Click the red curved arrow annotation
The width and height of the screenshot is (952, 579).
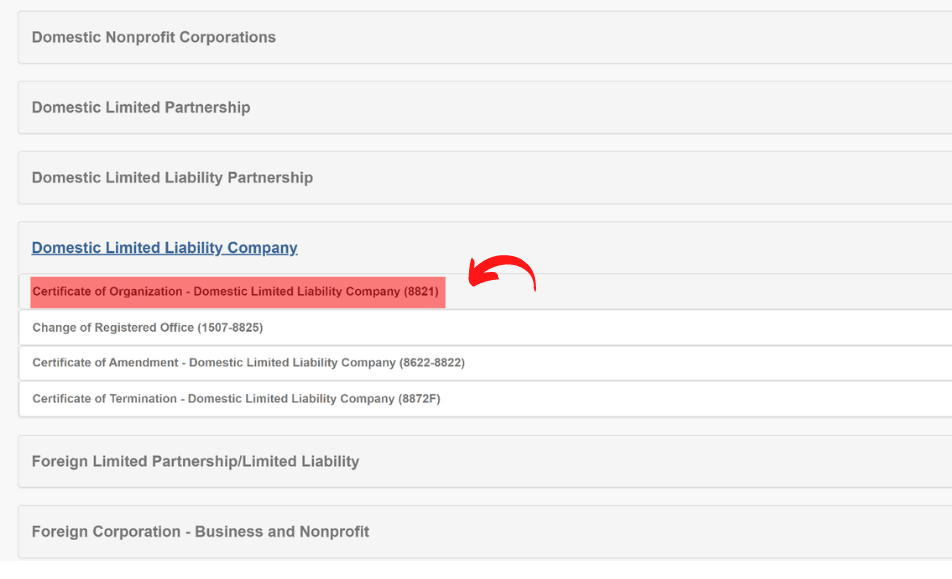click(502, 273)
